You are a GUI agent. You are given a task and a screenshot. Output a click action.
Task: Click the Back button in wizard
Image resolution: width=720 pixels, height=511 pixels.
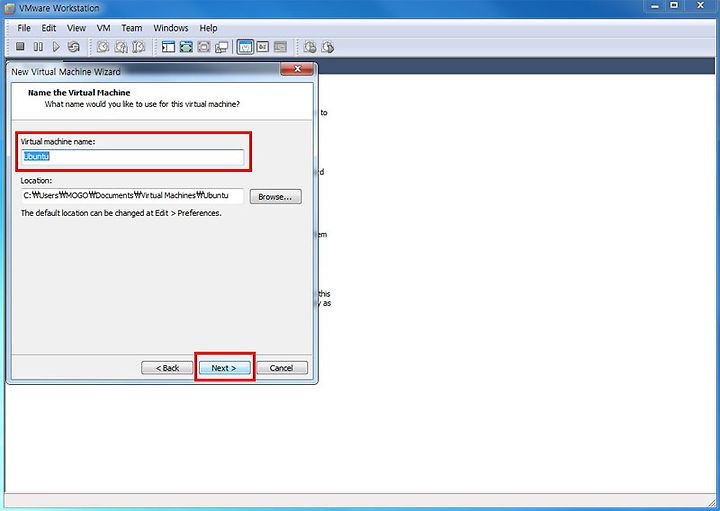(x=167, y=368)
